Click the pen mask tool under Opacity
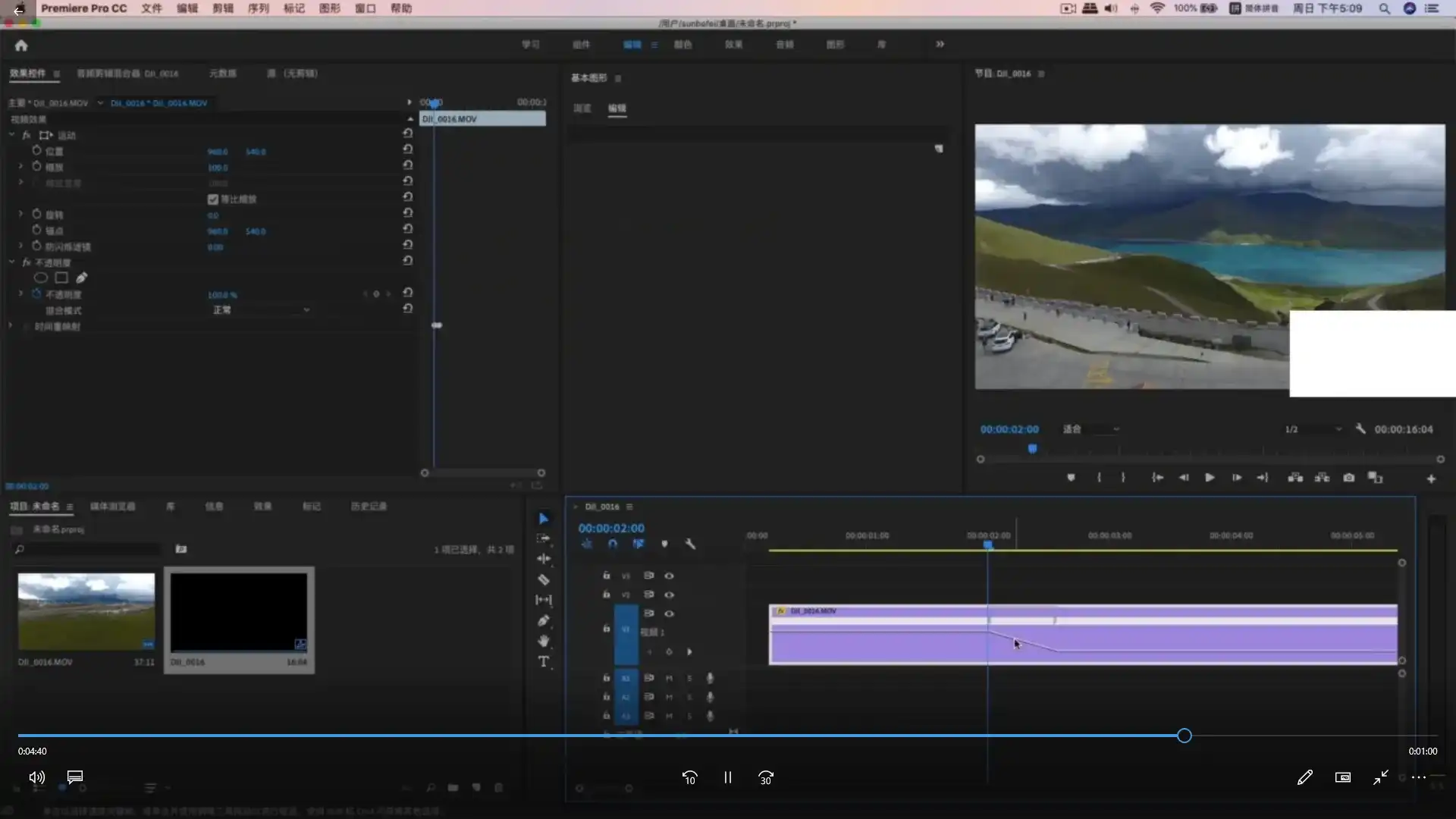The image size is (1456, 819). pos(82,278)
